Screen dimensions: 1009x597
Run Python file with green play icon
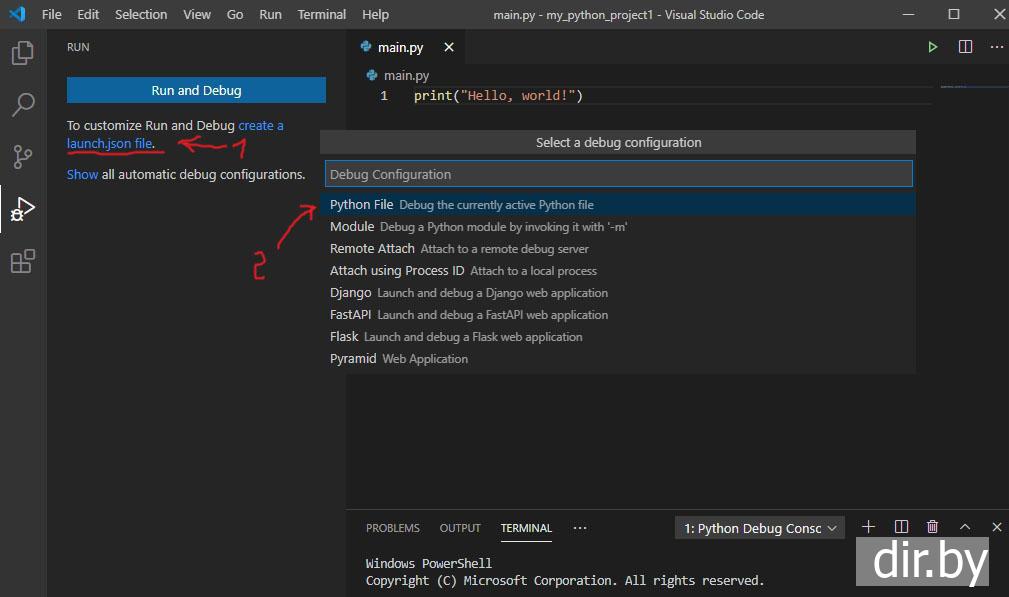(932, 47)
